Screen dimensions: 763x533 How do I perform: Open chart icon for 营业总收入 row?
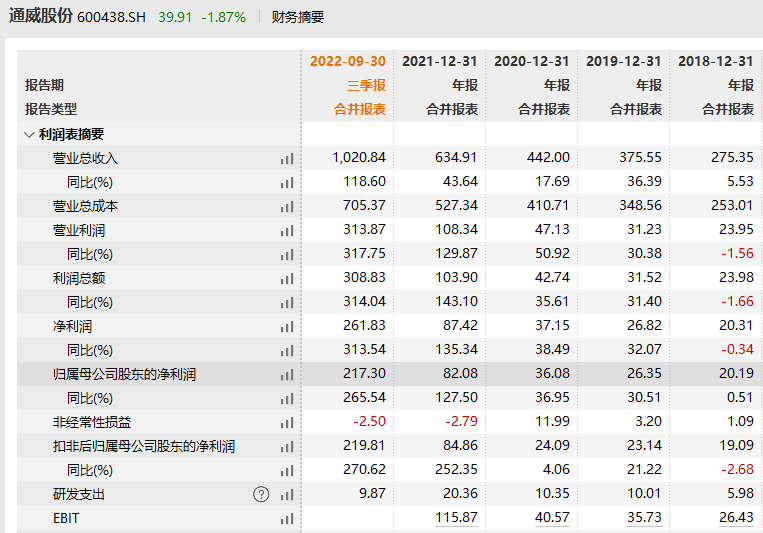[287, 159]
